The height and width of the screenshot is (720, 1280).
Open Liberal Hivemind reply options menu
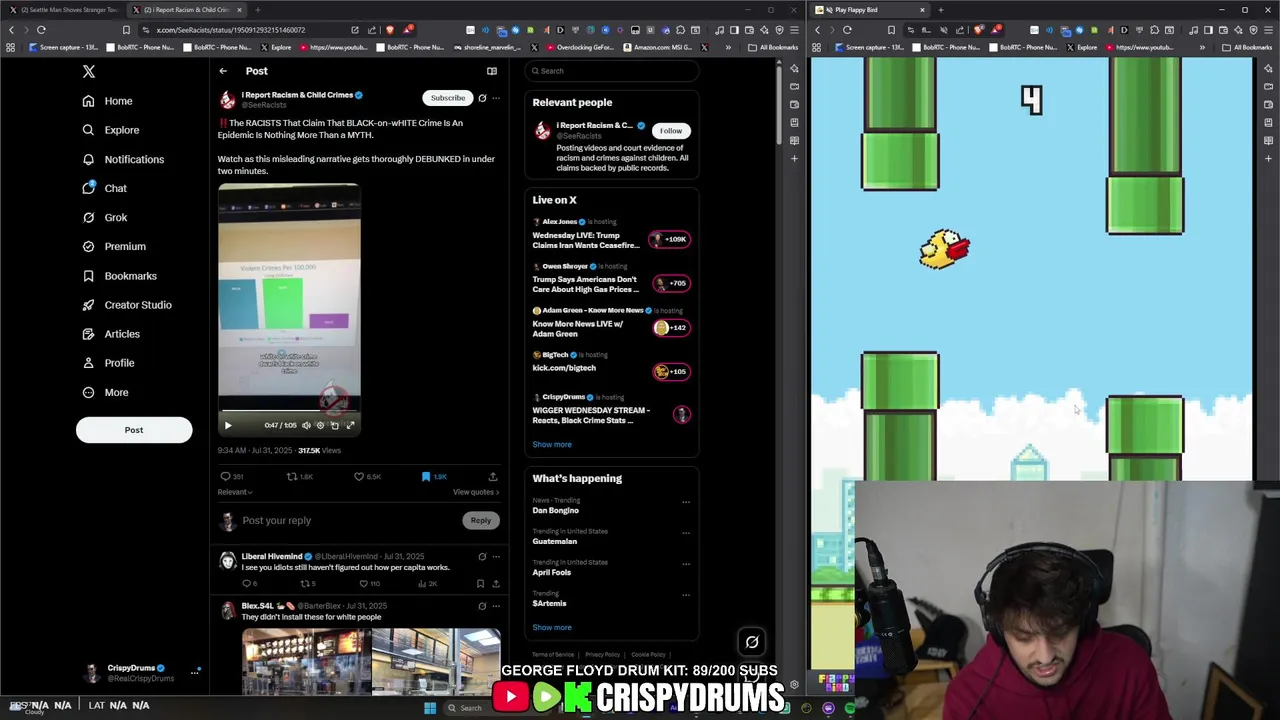(496, 556)
